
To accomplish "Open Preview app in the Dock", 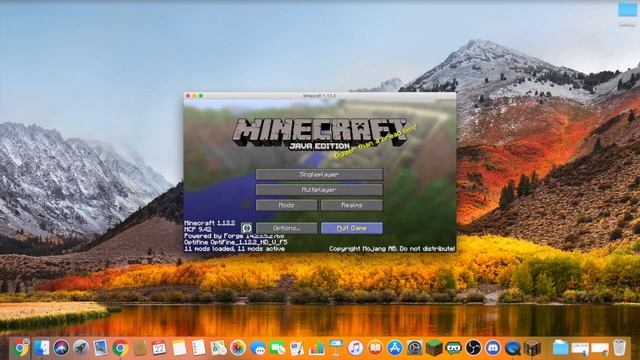I will click(x=100, y=348).
